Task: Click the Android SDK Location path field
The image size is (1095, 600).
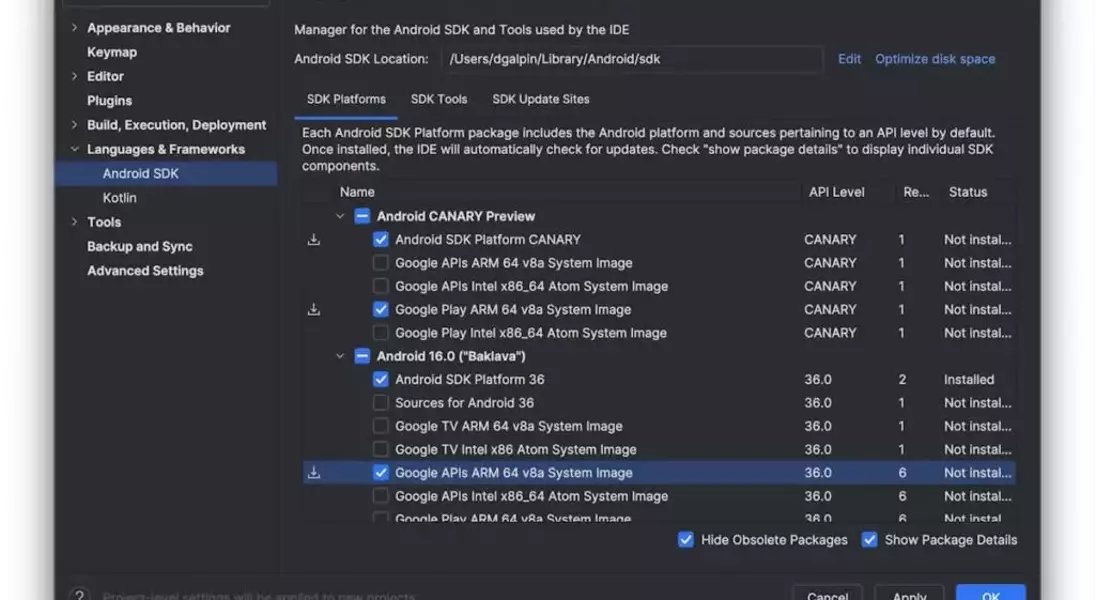Action: 632,59
